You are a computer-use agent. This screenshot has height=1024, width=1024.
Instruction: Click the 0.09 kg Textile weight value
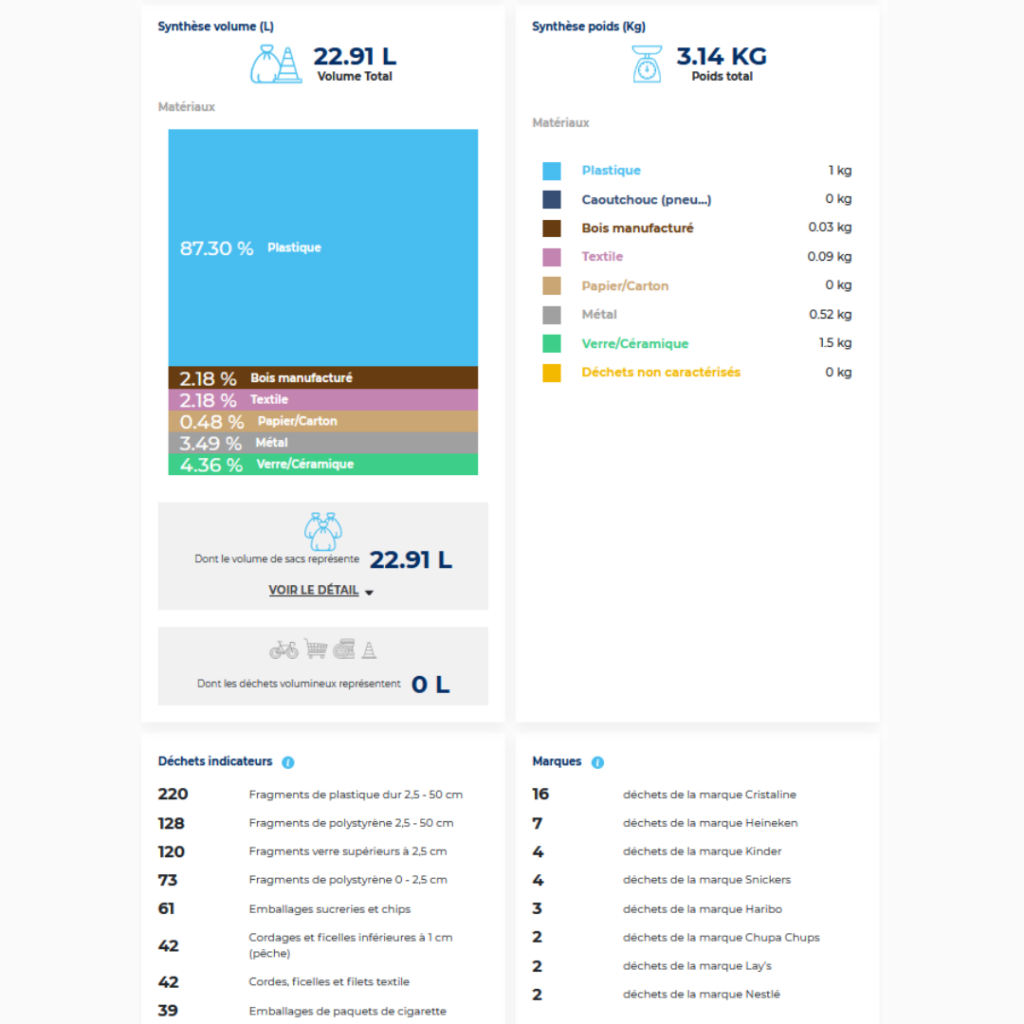(829, 257)
